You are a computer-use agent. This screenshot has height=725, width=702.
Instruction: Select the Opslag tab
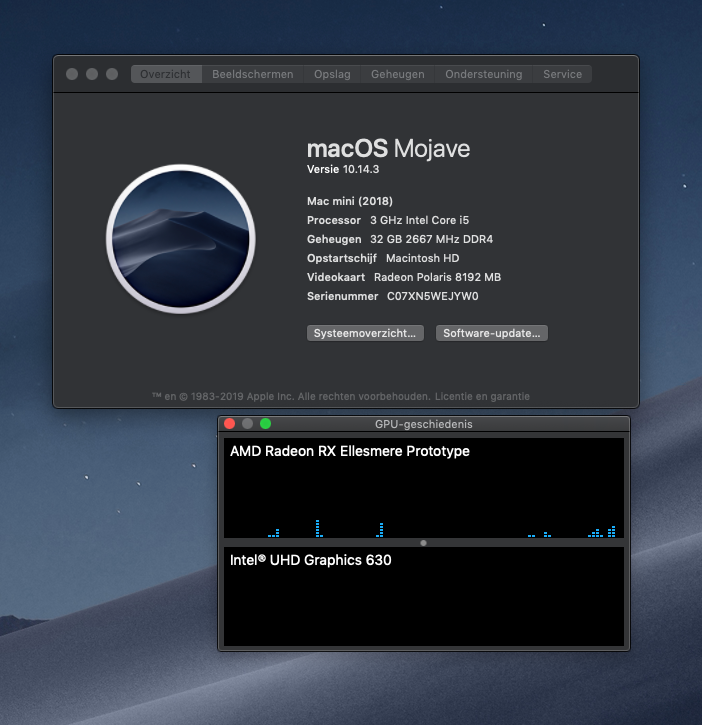tap(332, 74)
